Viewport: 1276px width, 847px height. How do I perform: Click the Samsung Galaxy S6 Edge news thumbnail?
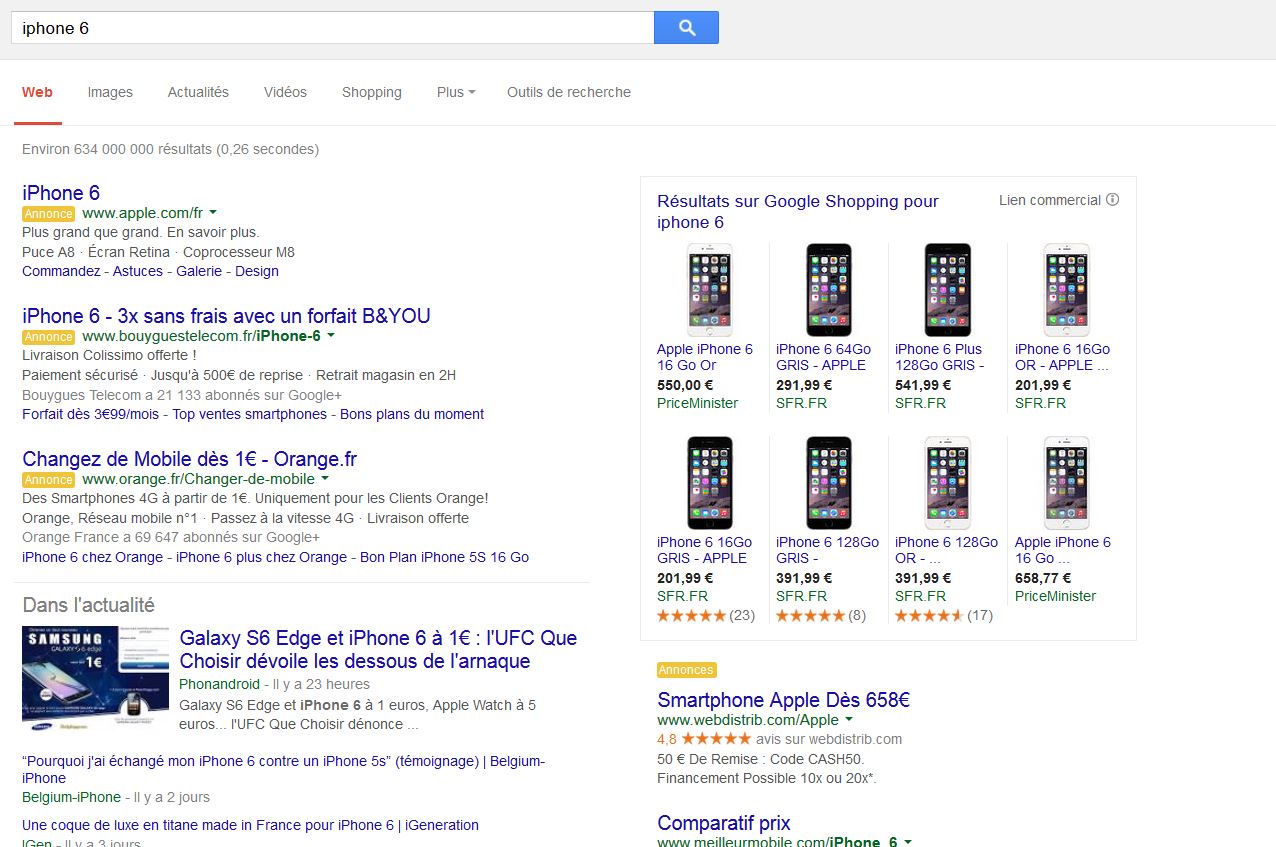coord(96,679)
